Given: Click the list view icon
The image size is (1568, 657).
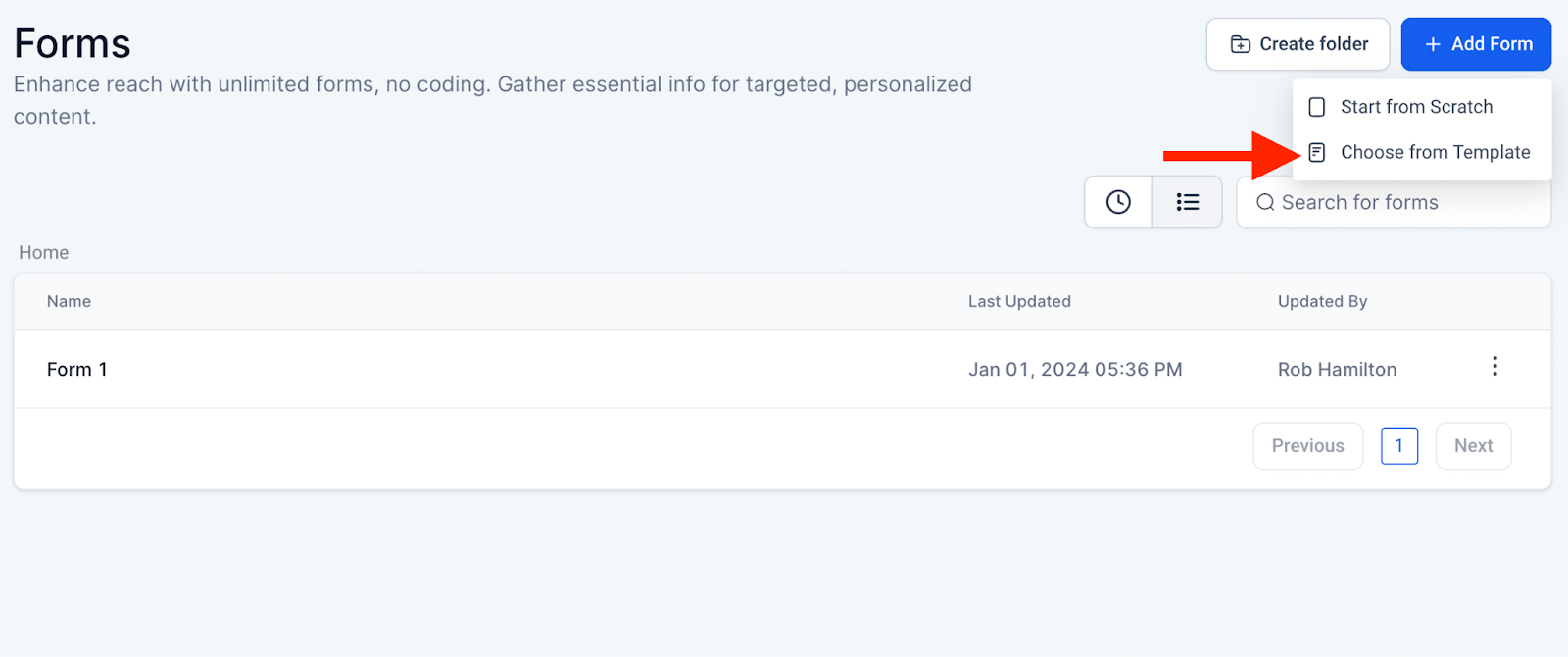Looking at the screenshot, I should pyautogui.click(x=1187, y=202).
